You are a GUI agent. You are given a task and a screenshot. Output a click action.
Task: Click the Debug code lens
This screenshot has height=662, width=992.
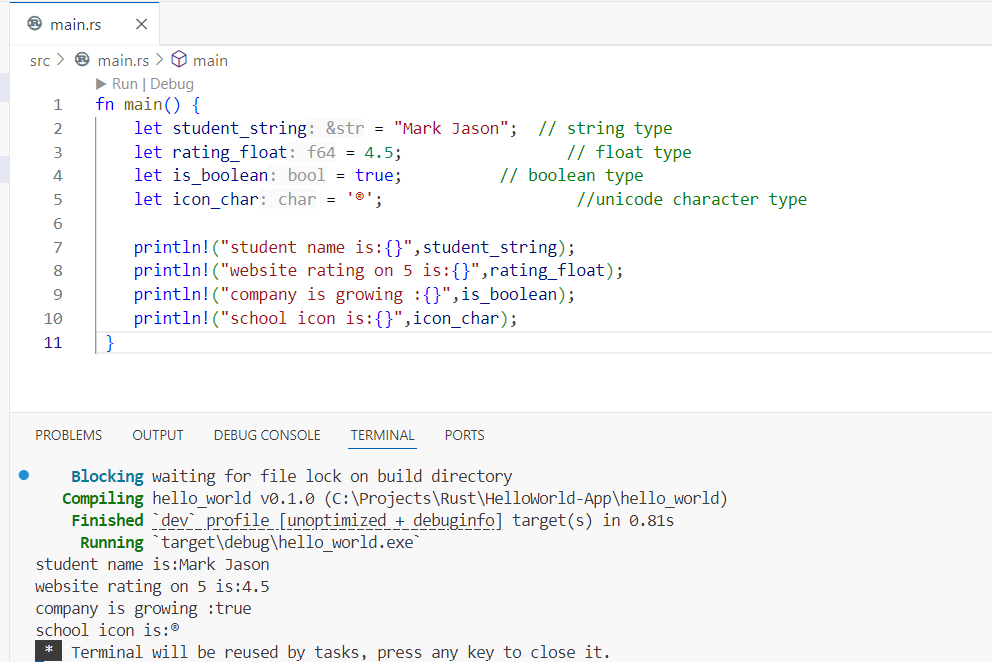pos(171,84)
